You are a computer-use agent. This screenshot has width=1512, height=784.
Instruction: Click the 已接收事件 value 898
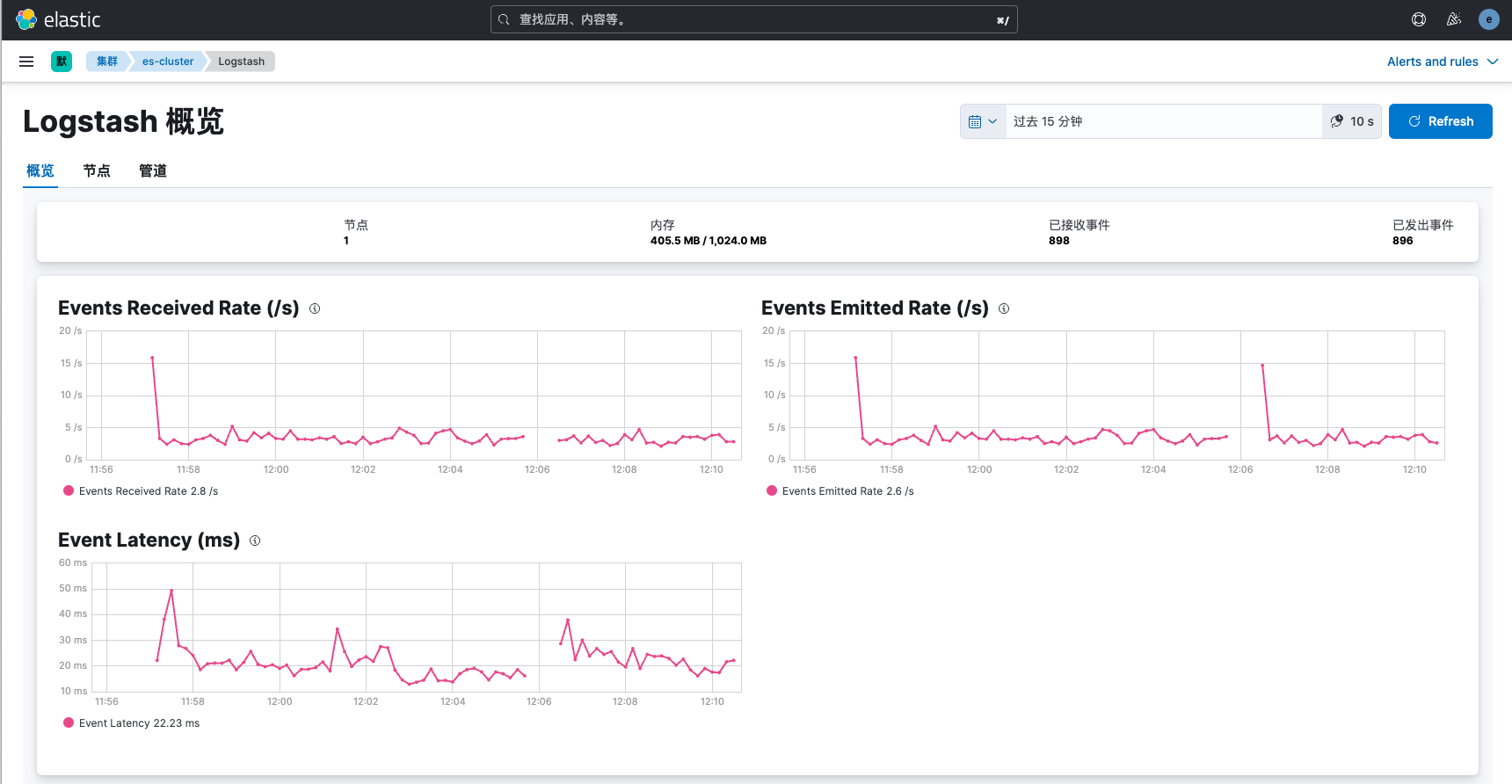tap(1059, 241)
